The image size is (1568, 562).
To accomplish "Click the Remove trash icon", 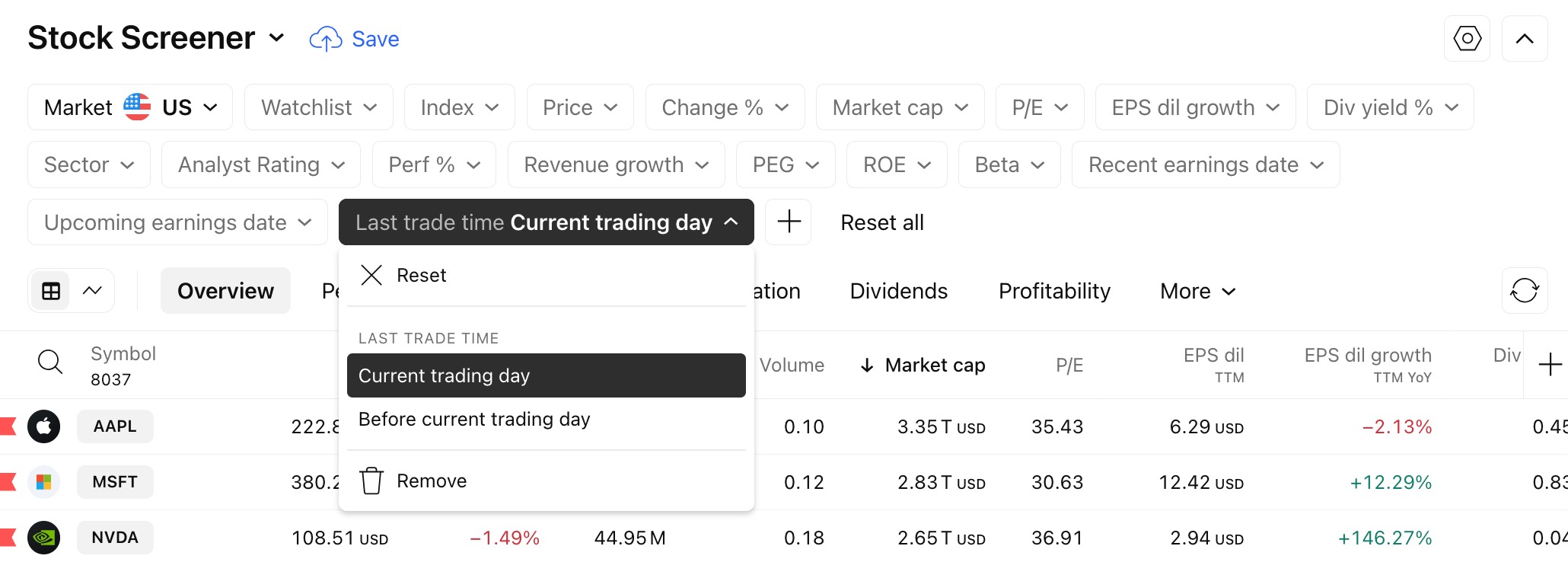I will [371, 481].
